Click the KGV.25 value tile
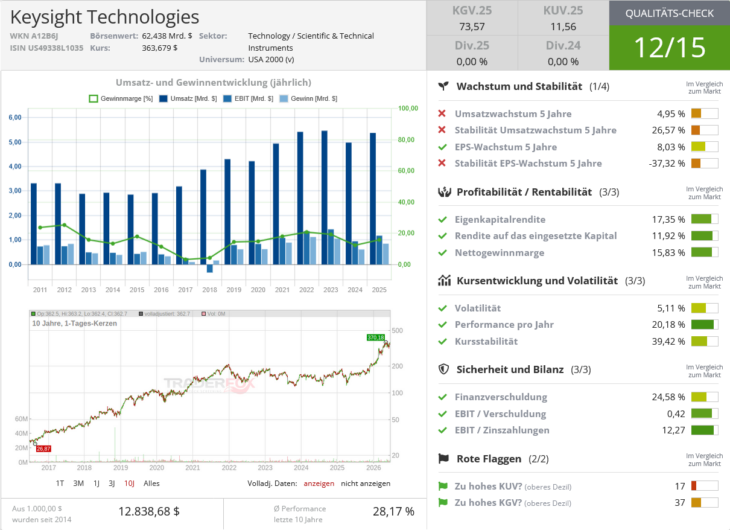 (x=472, y=18)
